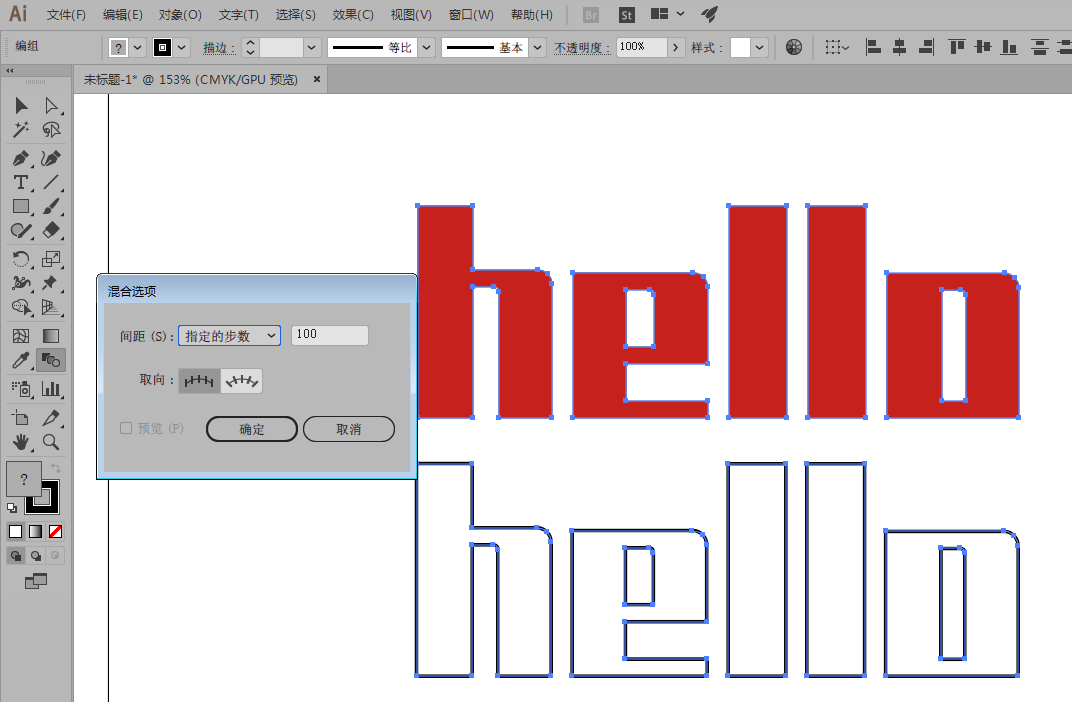Select the Artboard tool
Viewport: 1072px width, 702px height.
coord(21,418)
